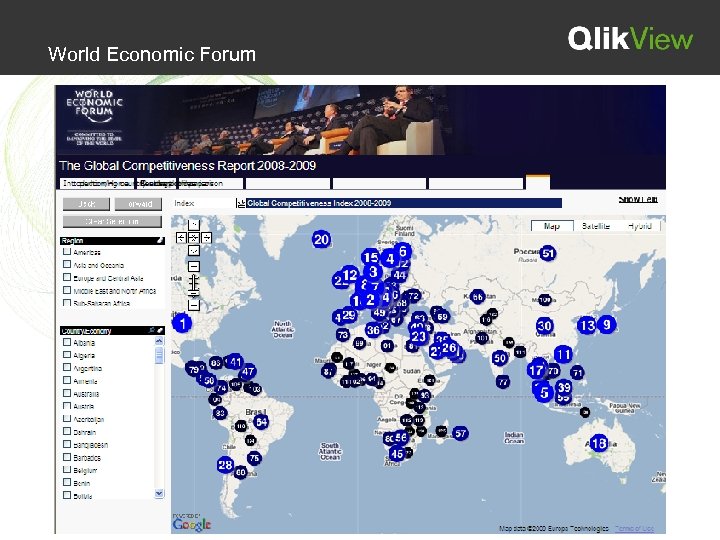
Task: Click the country list scroll up arrow
Action: (x=159, y=341)
